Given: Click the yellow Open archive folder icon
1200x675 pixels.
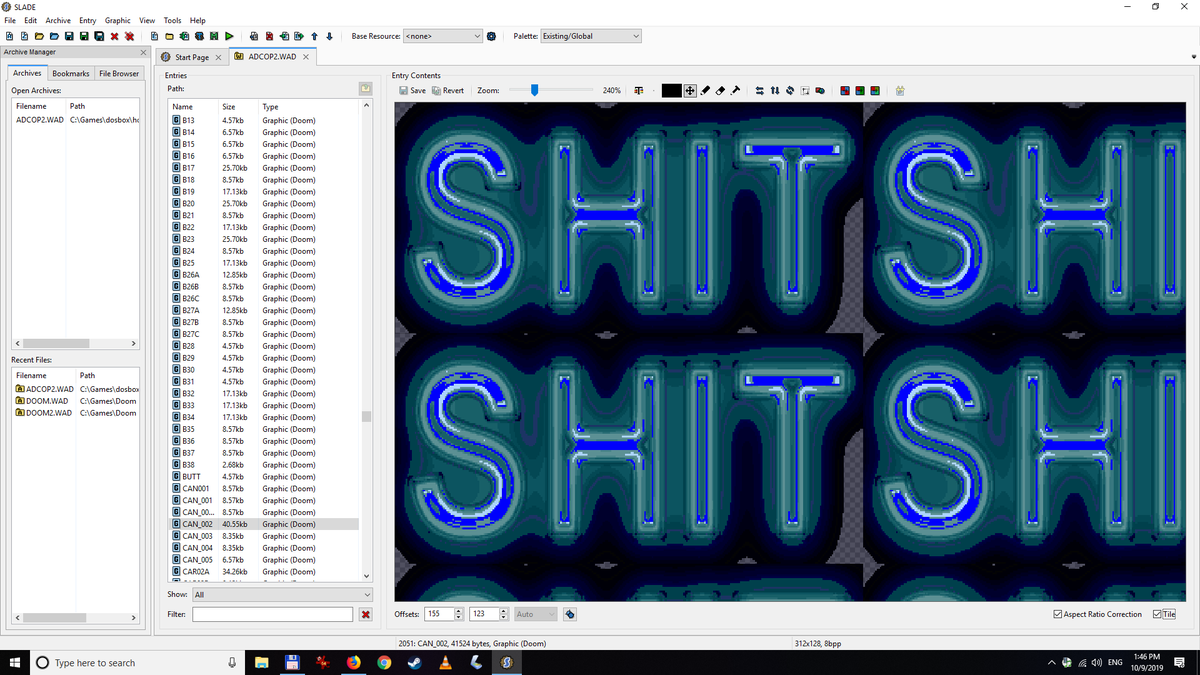Looking at the screenshot, I should [x=40, y=36].
